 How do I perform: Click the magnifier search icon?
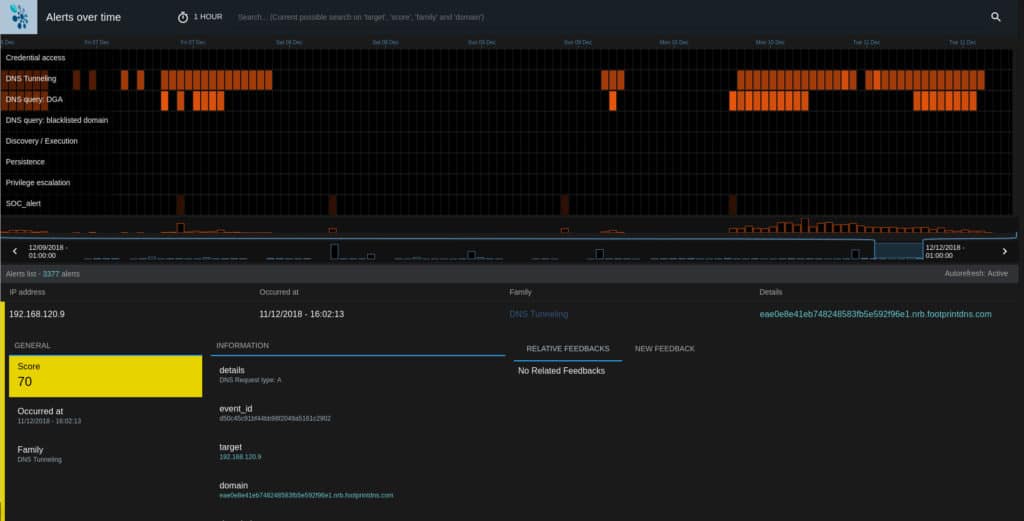[995, 17]
